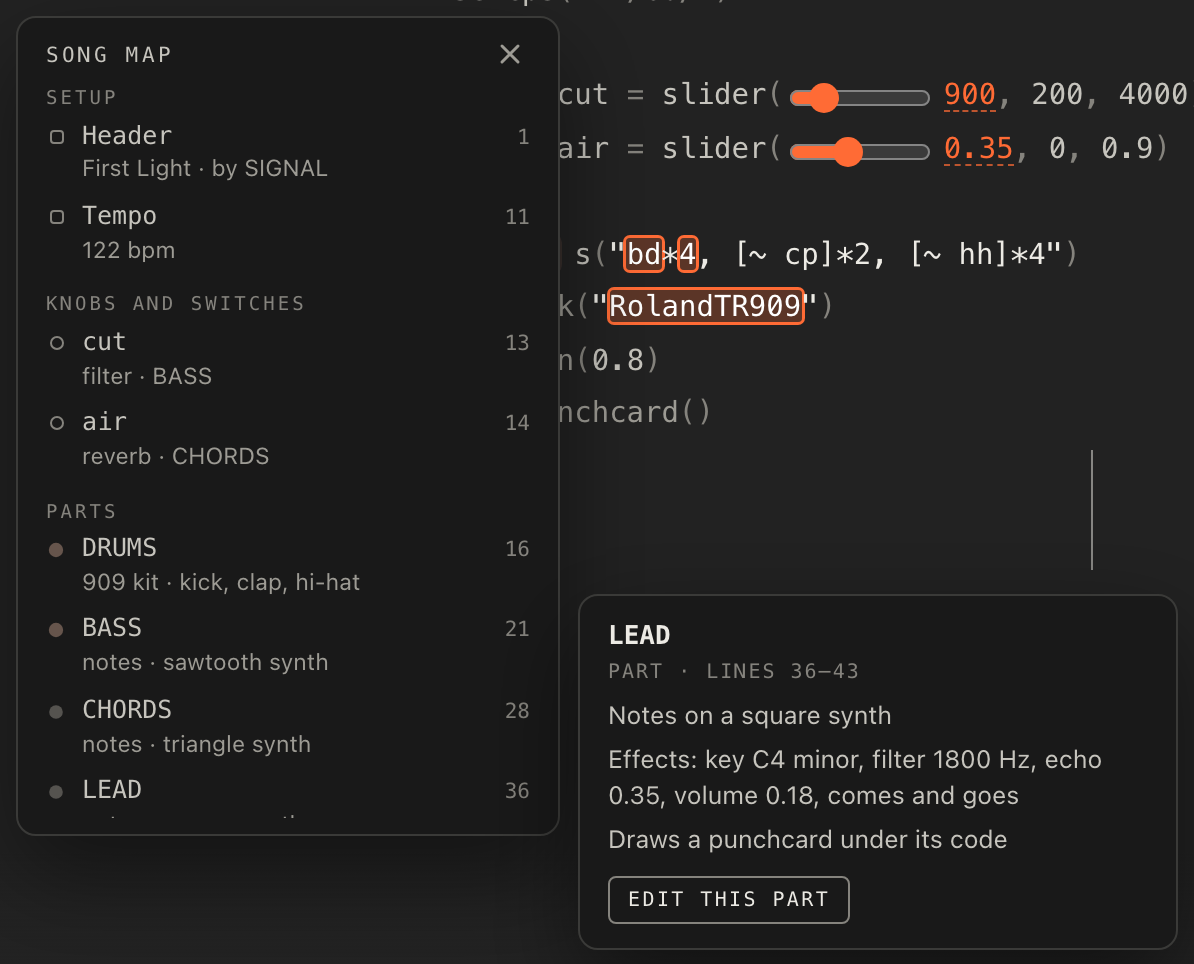Click the square icon beside Tempo
1194x964 pixels.
coord(56,217)
